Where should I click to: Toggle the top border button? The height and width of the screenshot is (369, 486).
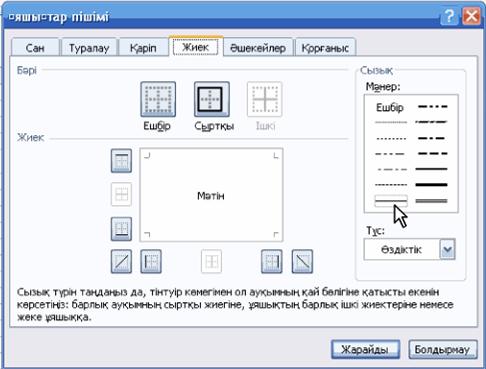click(x=121, y=161)
